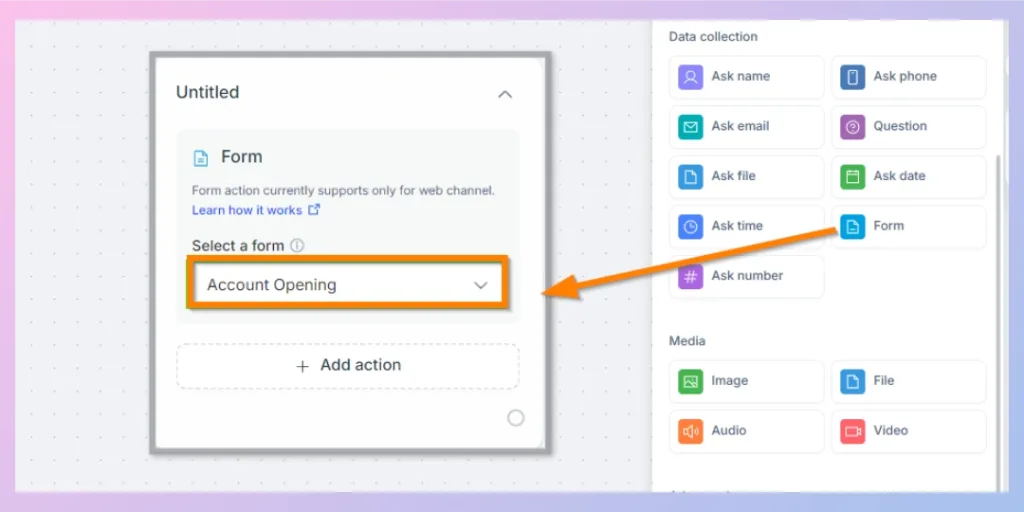Click the green Image media icon
The width and height of the screenshot is (1024, 512).
click(690, 381)
